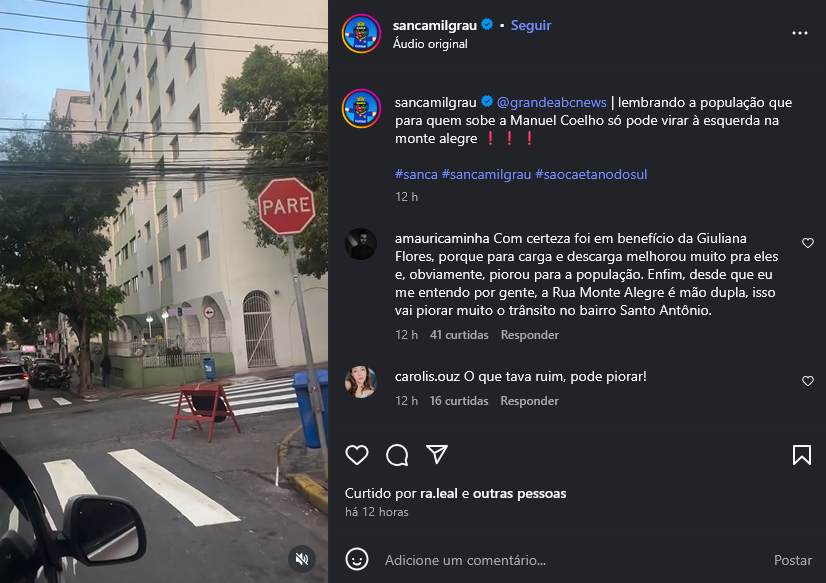This screenshot has width=826, height=583.
Task: Open ra.leal profile from likes
Action: (x=438, y=493)
